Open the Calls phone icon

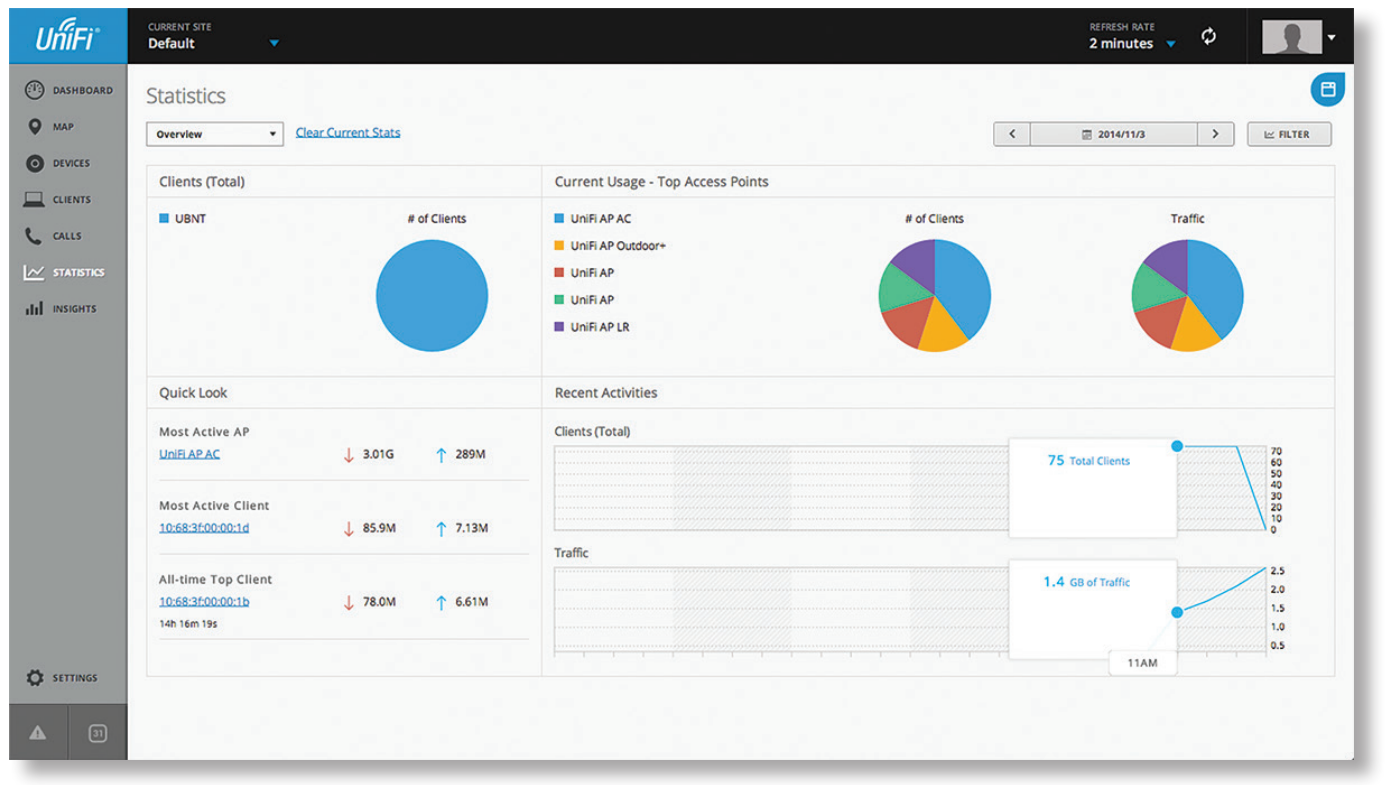35,236
